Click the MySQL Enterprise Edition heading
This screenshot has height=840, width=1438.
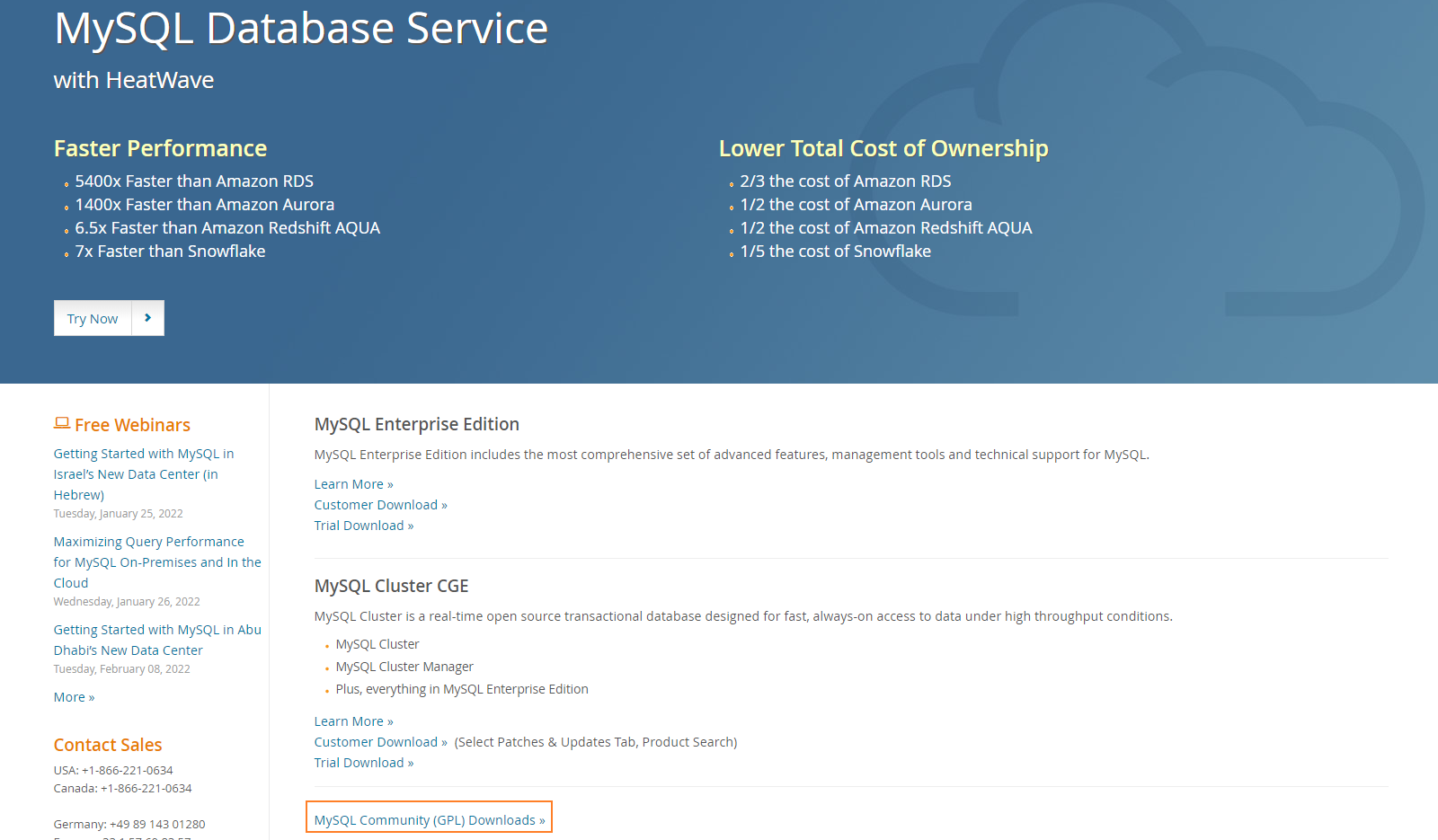[417, 424]
